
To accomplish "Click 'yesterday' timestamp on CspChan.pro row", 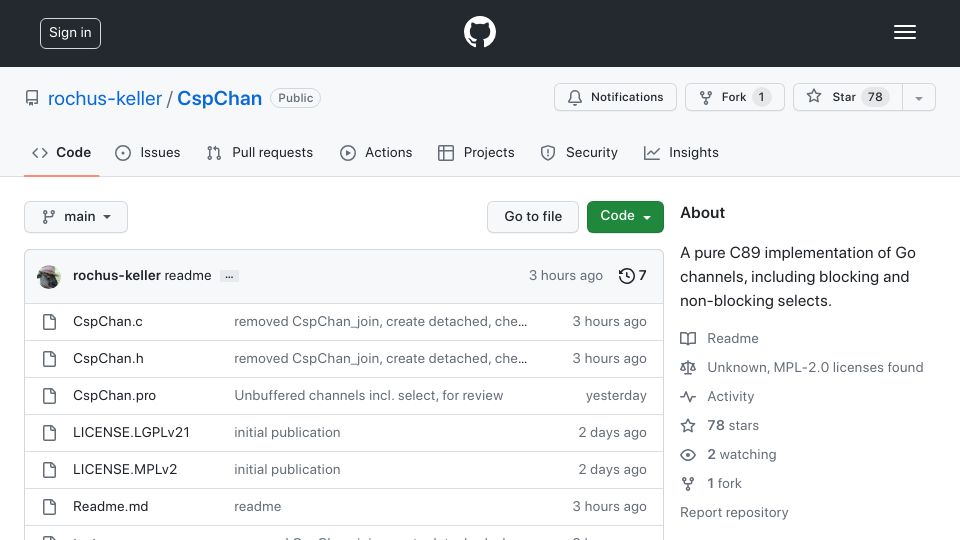I will 616,396.
